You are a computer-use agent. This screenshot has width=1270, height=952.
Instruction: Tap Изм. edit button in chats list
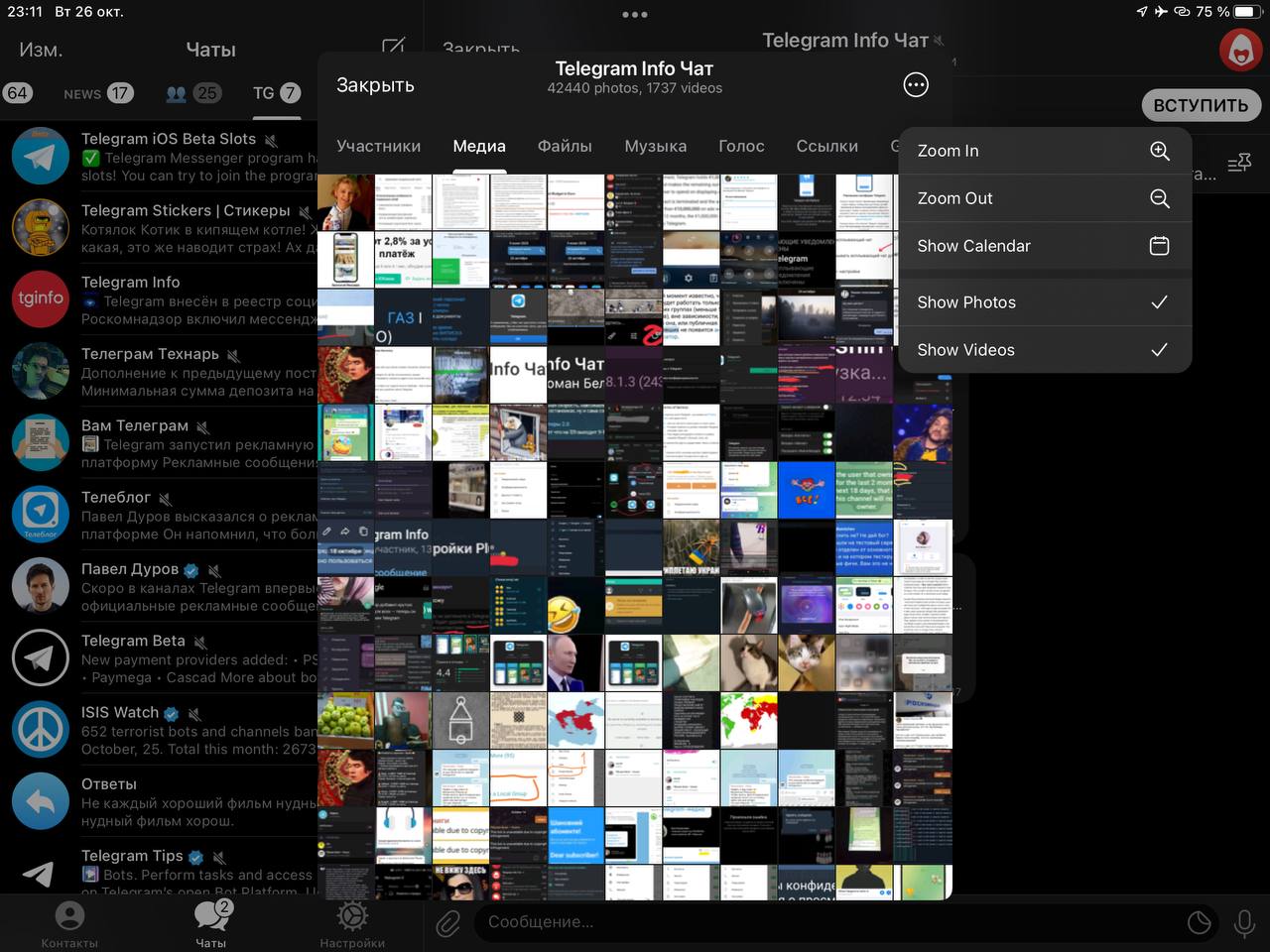click(41, 50)
